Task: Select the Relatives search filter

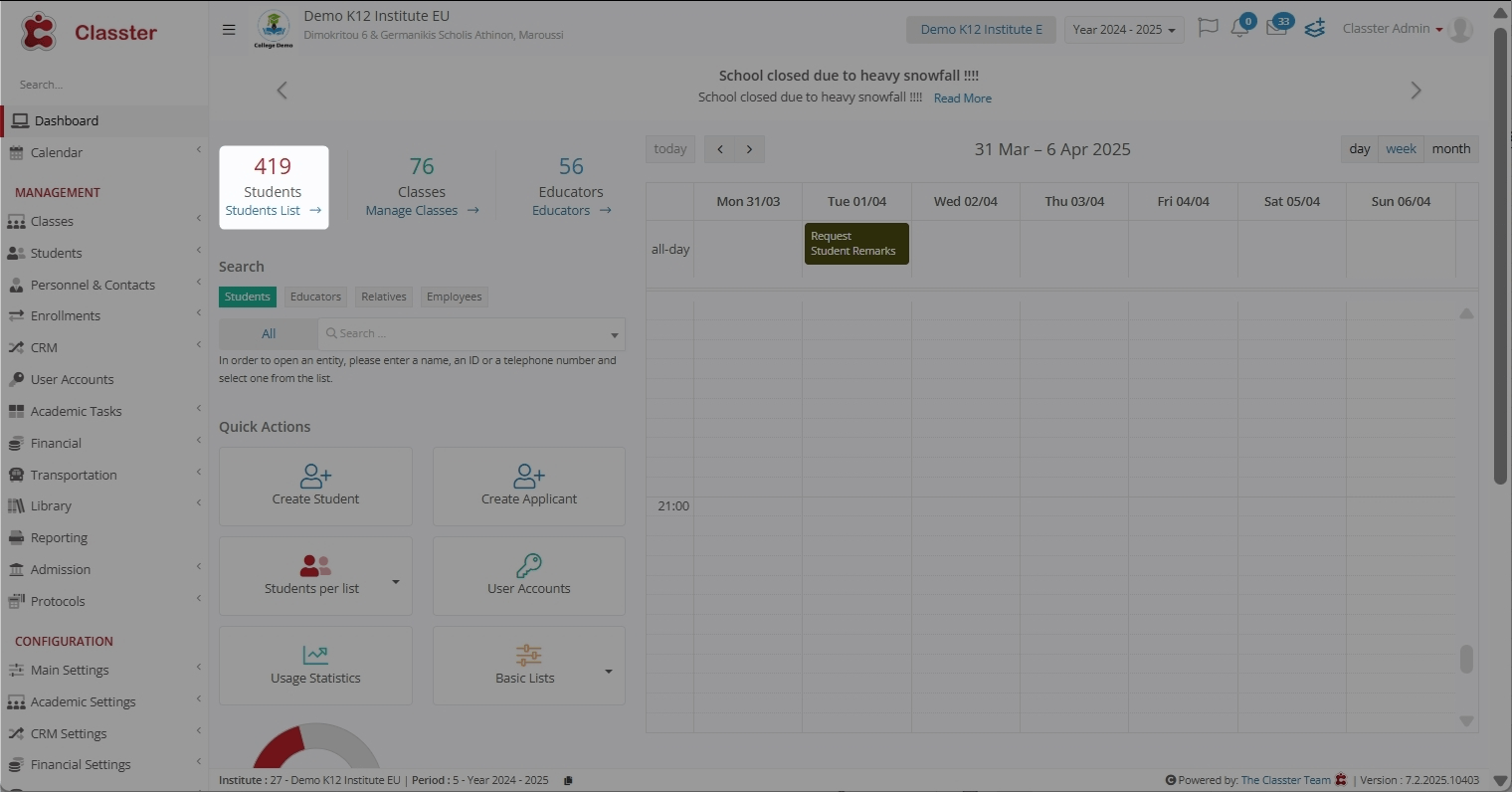Action: tap(384, 297)
